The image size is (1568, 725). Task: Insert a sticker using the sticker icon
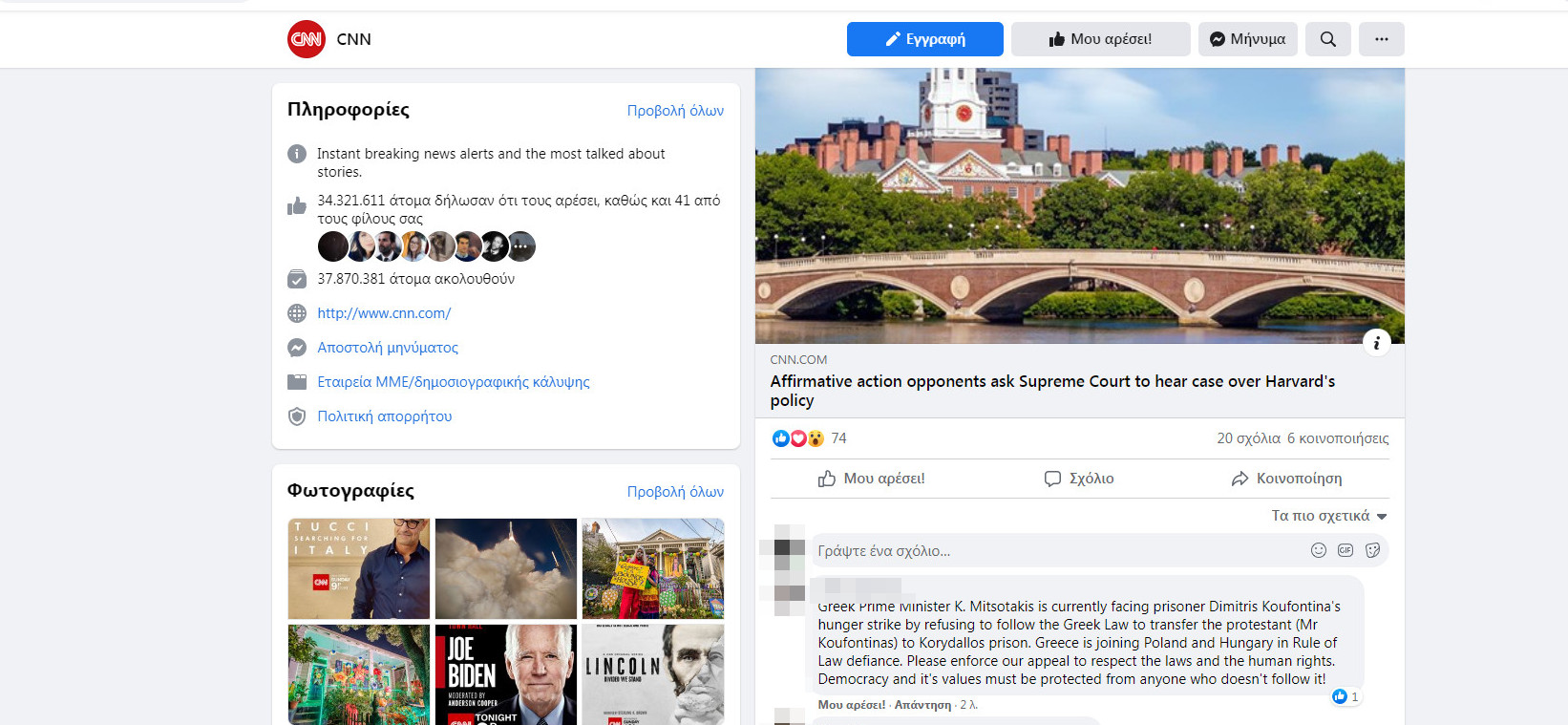point(1372,550)
